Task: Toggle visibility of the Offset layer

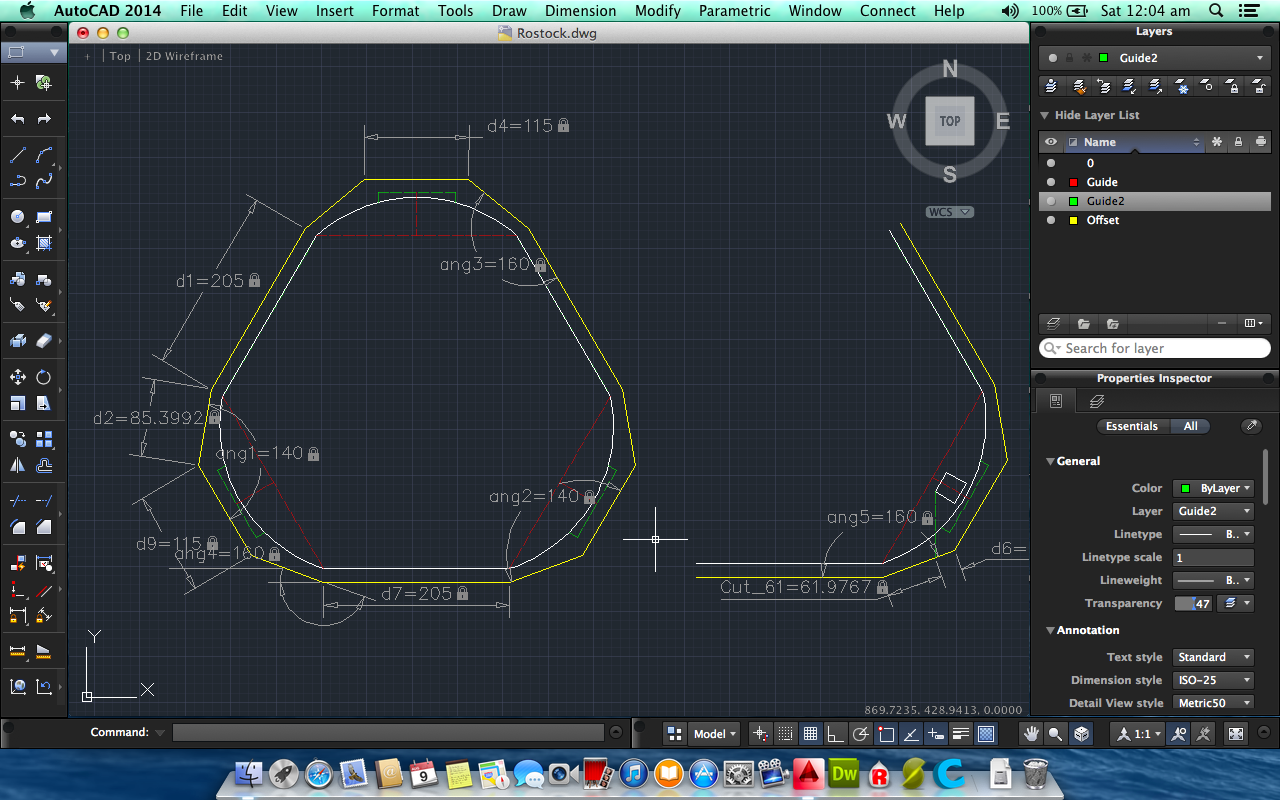Action: [x=1050, y=220]
